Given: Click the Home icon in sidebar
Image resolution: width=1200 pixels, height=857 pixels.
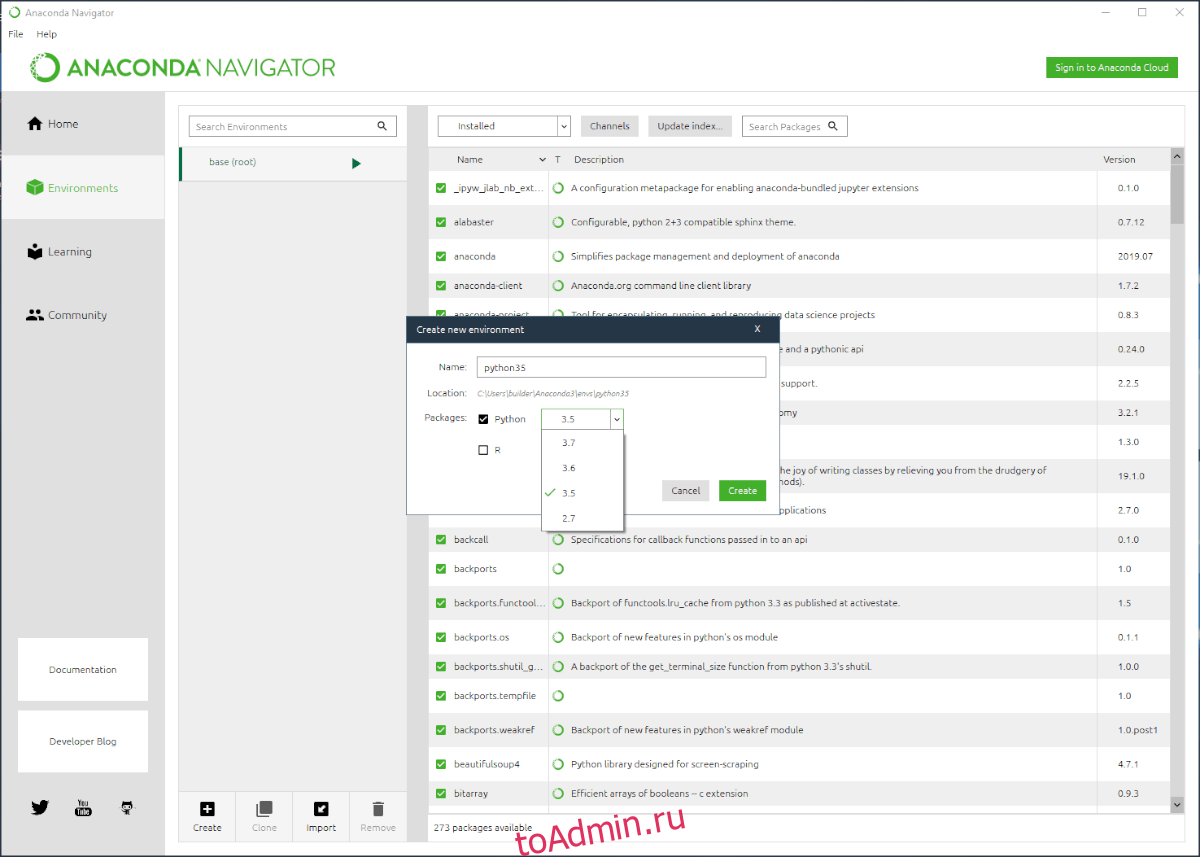Looking at the screenshot, I should 35,124.
